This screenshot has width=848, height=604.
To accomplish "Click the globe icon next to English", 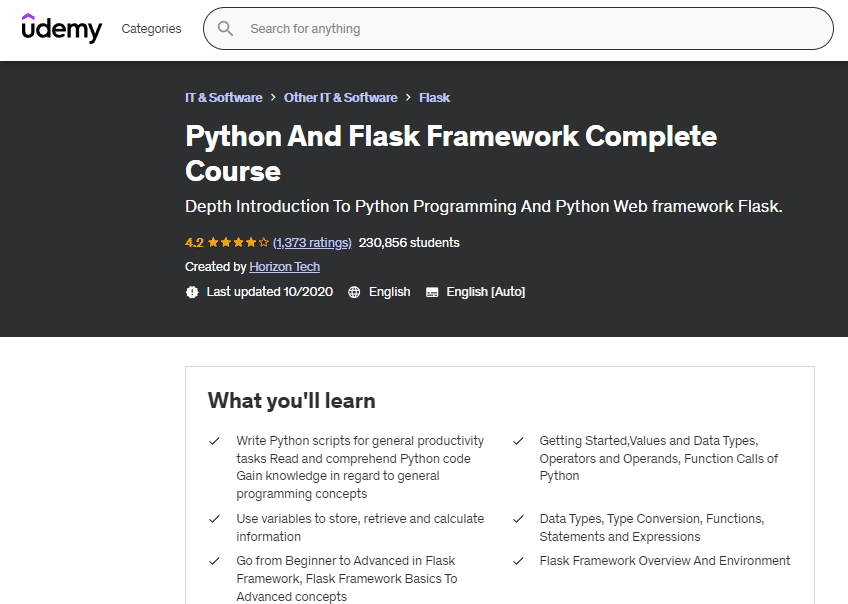I will coord(354,292).
